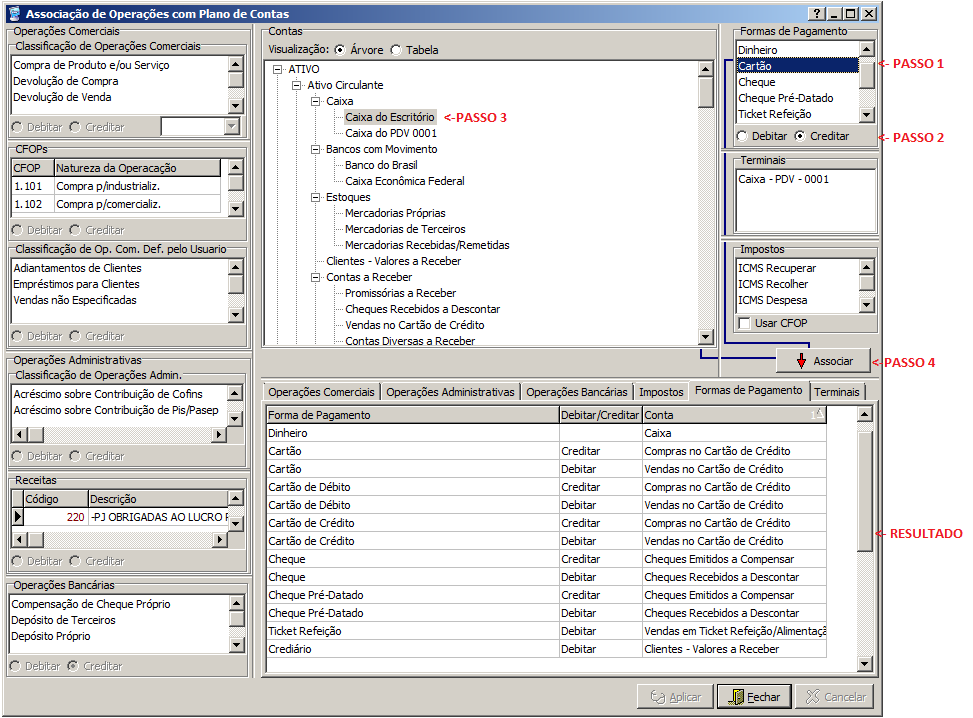Switch to the Impostos tab
973x718 pixels.
click(x=661, y=392)
